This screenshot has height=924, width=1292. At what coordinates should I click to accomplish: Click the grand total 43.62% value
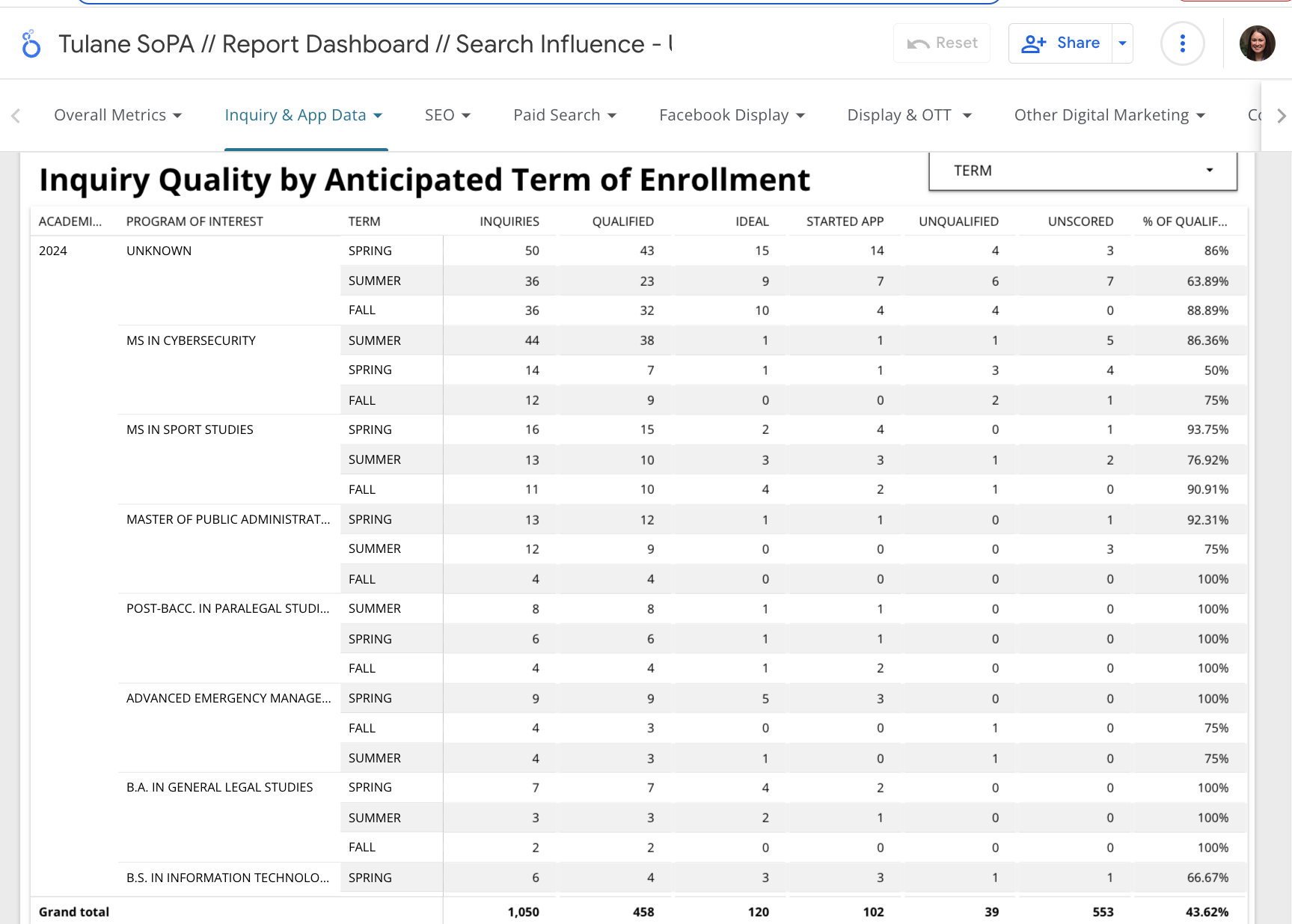[1207, 912]
